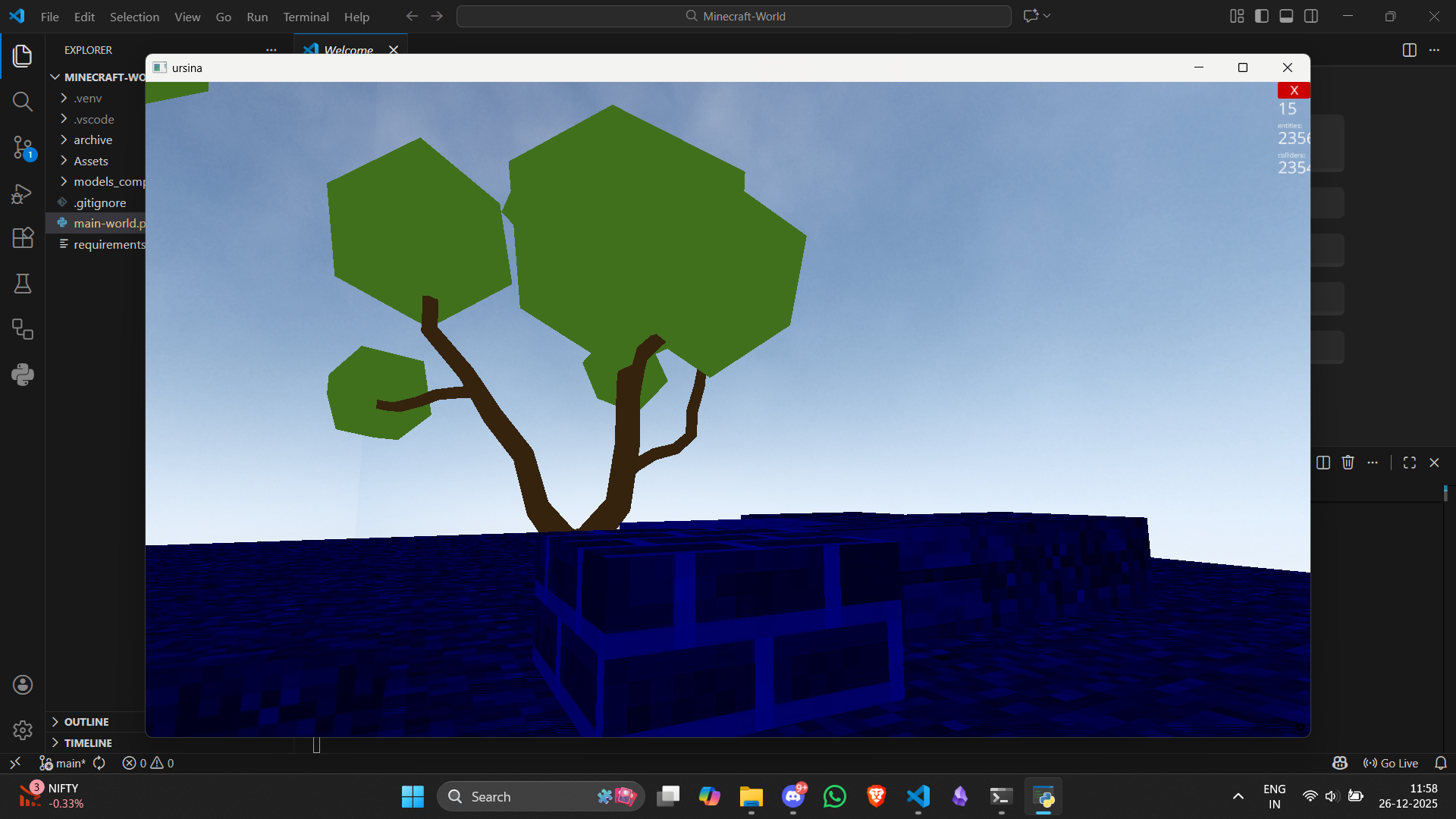This screenshot has width=1456, height=819.
Task: Open the Search view in activity bar
Action: click(23, 101)
